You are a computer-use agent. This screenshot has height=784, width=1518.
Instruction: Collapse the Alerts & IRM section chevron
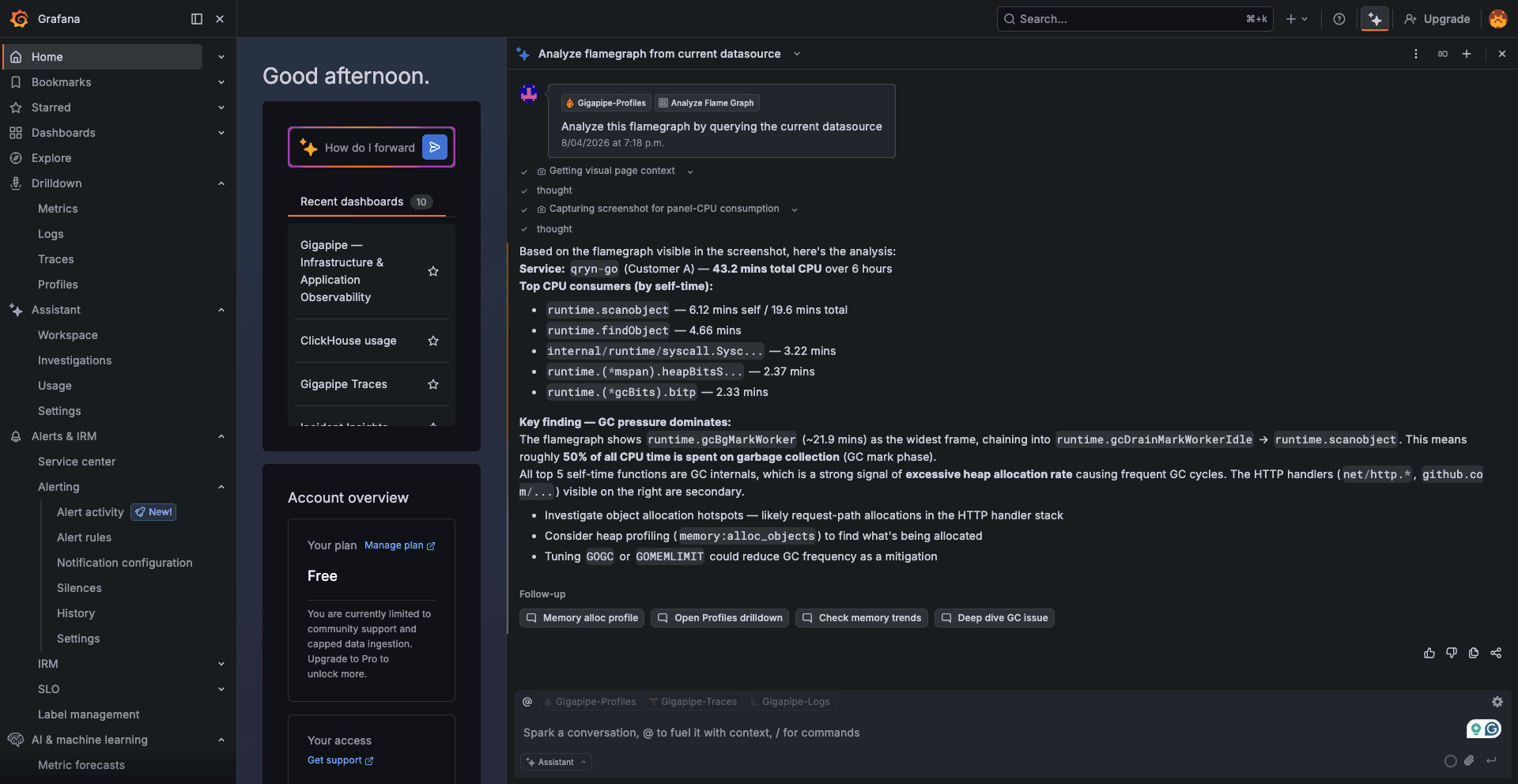(x=221, y=436)
